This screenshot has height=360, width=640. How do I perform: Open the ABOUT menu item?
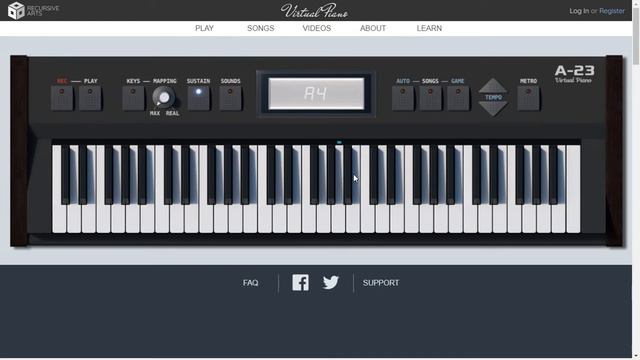click(373, 28)
